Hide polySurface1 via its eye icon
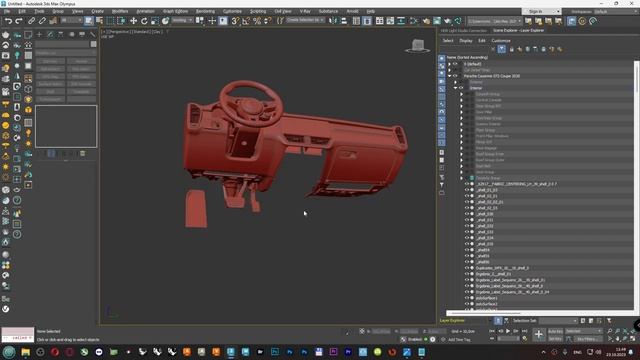Viewport: 640px width, 360px height. pos(467,298)
